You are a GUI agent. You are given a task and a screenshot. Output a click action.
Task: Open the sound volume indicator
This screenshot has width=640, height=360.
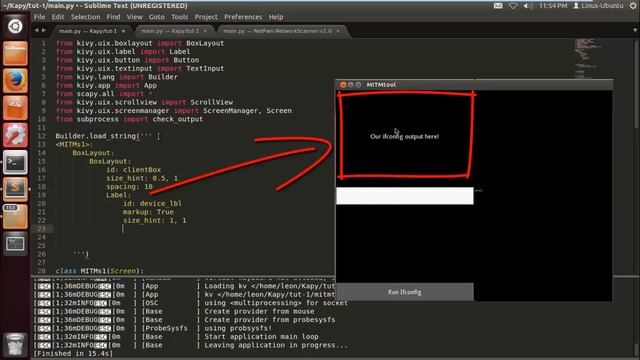528,6
